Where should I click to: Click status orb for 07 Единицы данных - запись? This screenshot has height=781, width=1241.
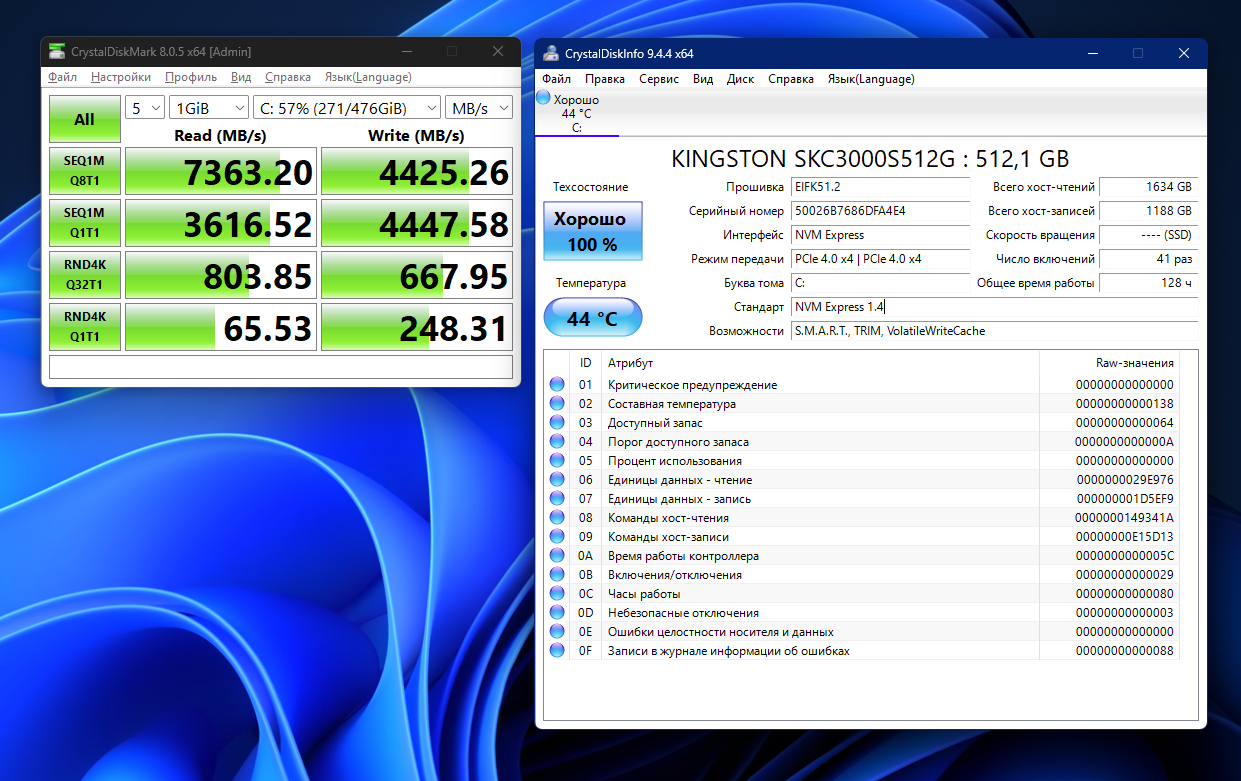point(557,499)
